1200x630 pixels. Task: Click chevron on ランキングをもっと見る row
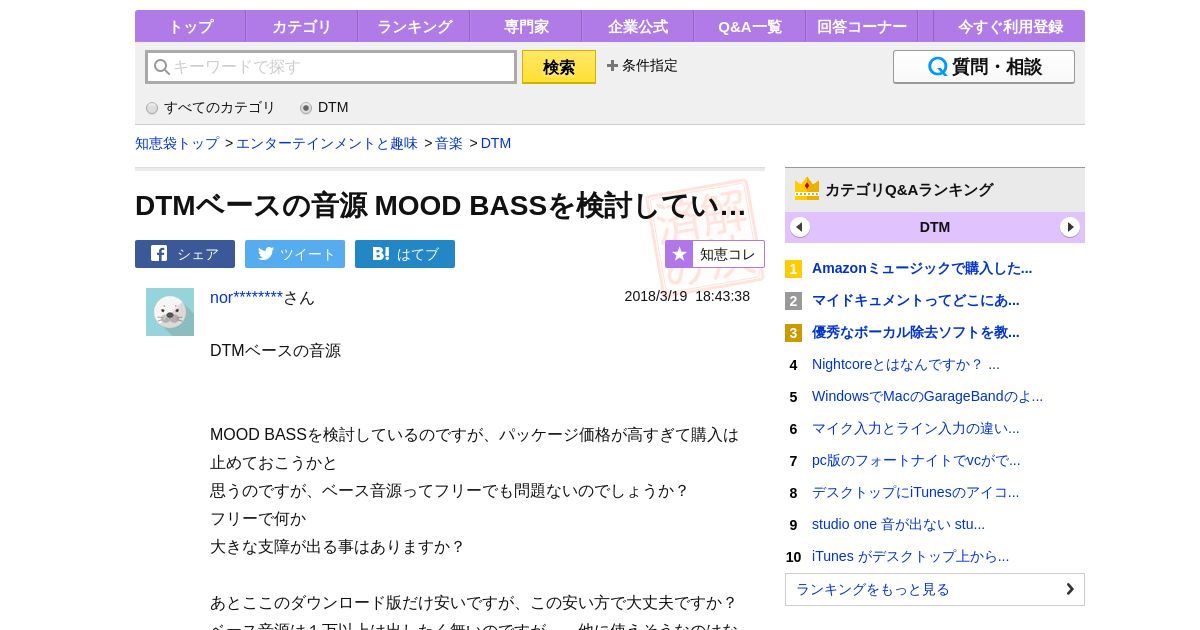click(1070, 589)
